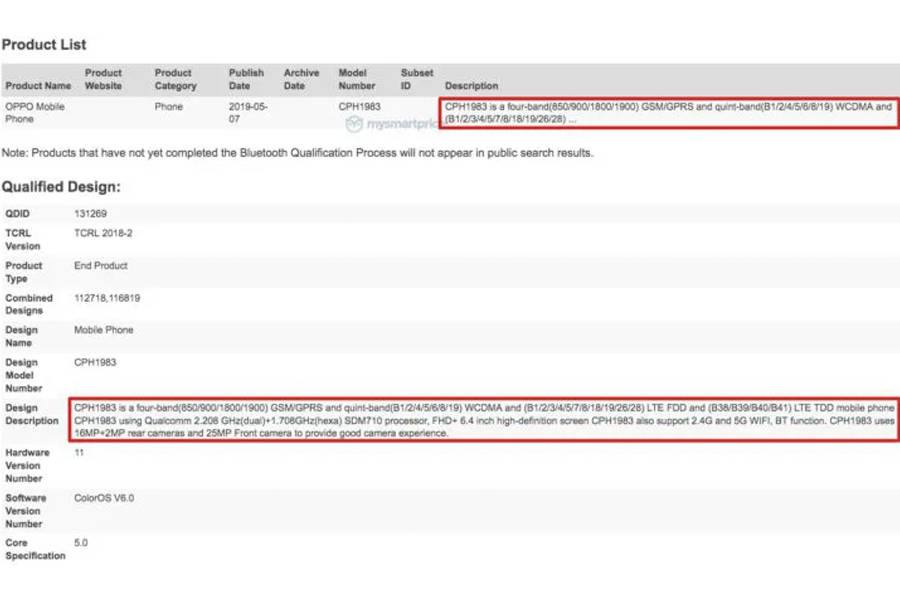Click the Phone category cell

tap(169, 107)
